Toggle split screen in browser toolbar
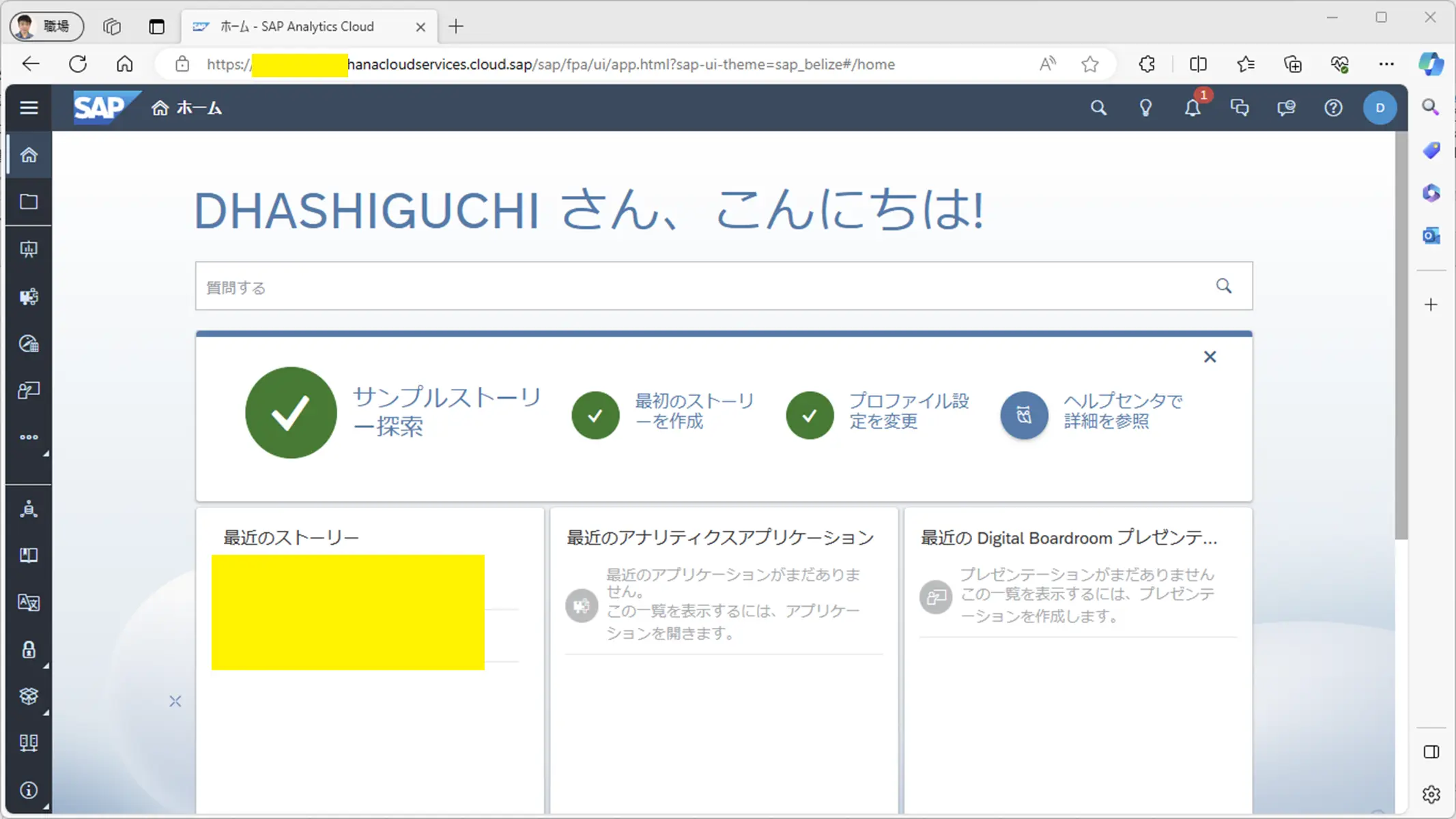This screenshot has height=819, width=1456. coord(1198,64)
